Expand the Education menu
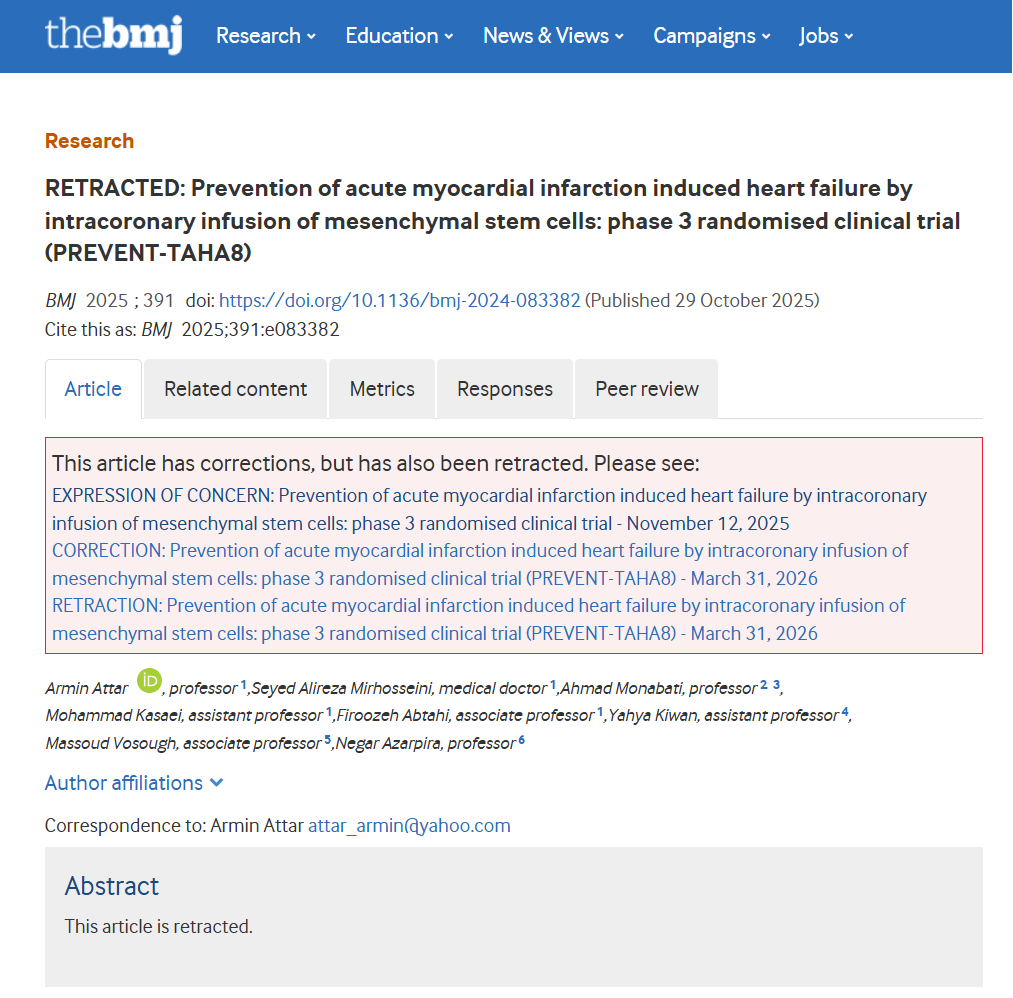Screen dimensions: 1013x998 point(399,36)
